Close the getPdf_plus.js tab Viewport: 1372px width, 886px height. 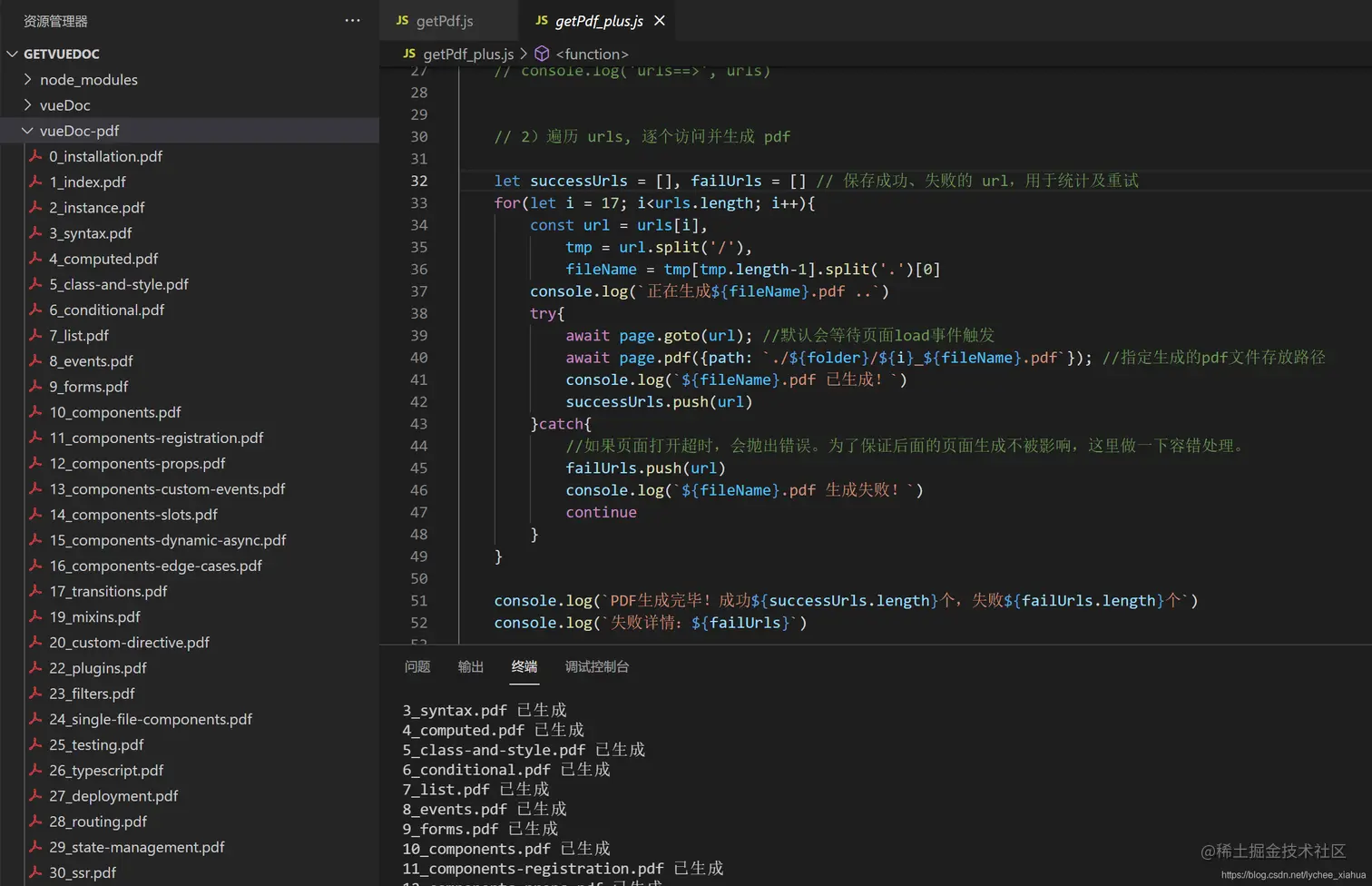click(660, 21)
